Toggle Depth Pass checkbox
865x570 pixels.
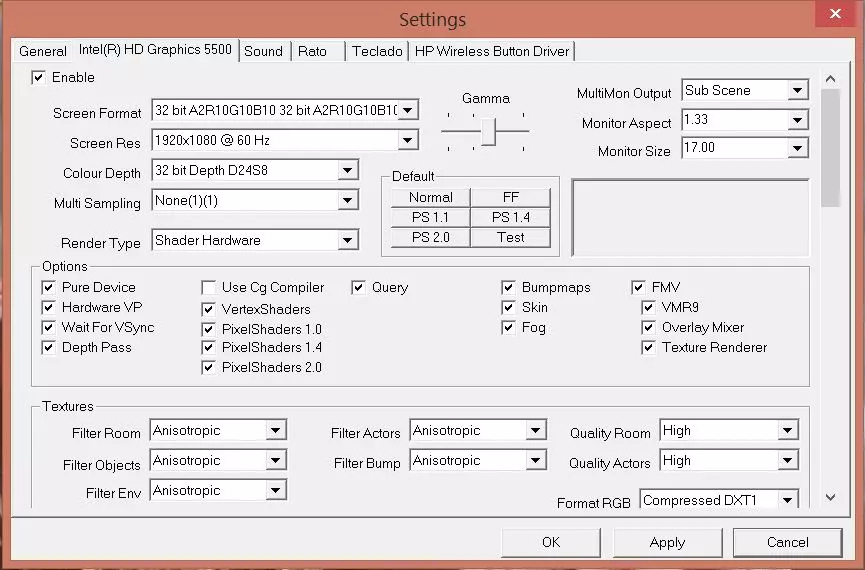click(x=49, y=348)
